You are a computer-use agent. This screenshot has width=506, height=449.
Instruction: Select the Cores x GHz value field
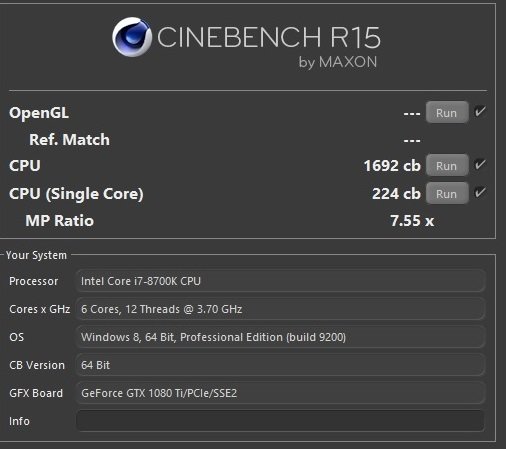pos(280,309)
